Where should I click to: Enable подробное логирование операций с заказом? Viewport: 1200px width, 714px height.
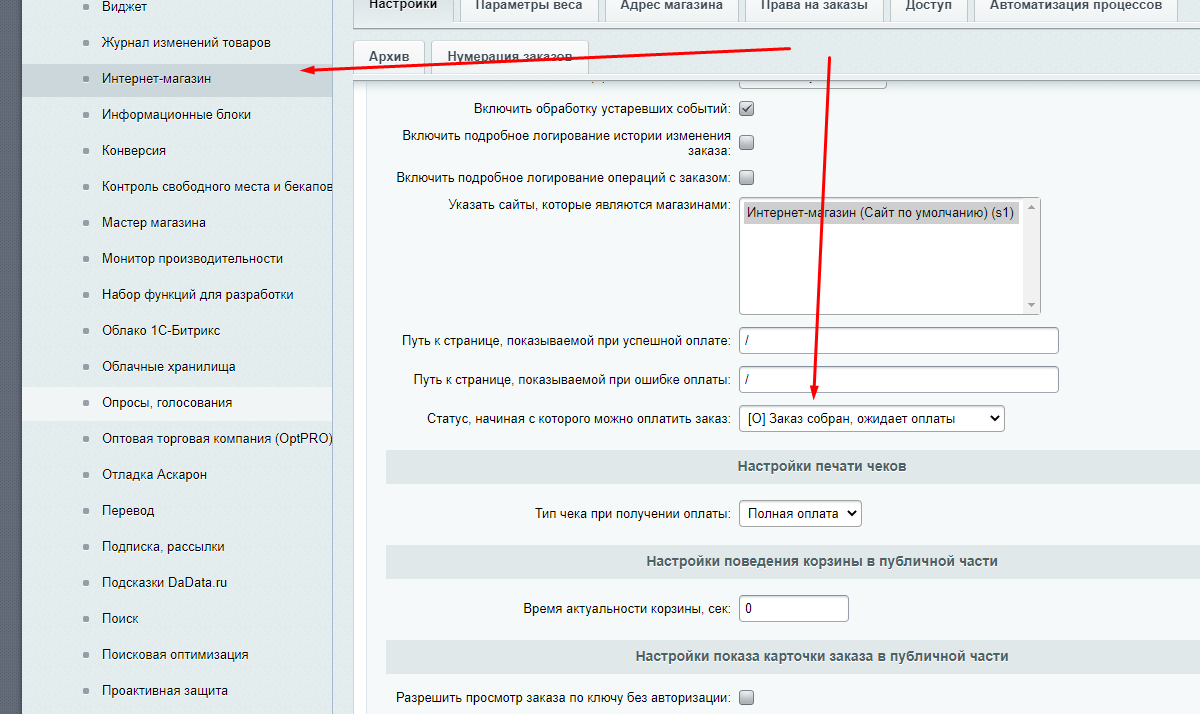[x=746, y=178]
